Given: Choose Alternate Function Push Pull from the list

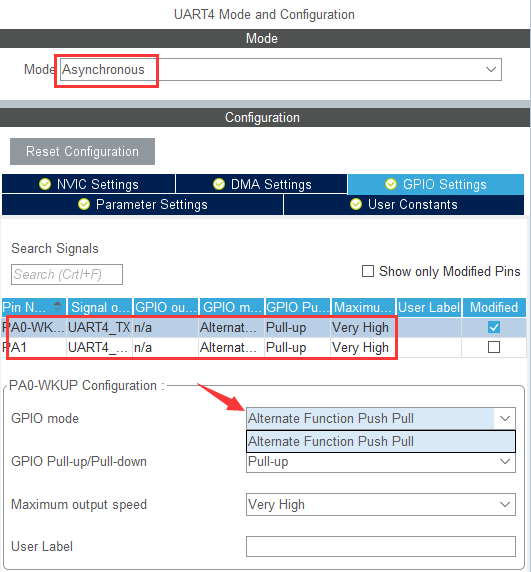Looking at the screenshot, I should 381,441.
